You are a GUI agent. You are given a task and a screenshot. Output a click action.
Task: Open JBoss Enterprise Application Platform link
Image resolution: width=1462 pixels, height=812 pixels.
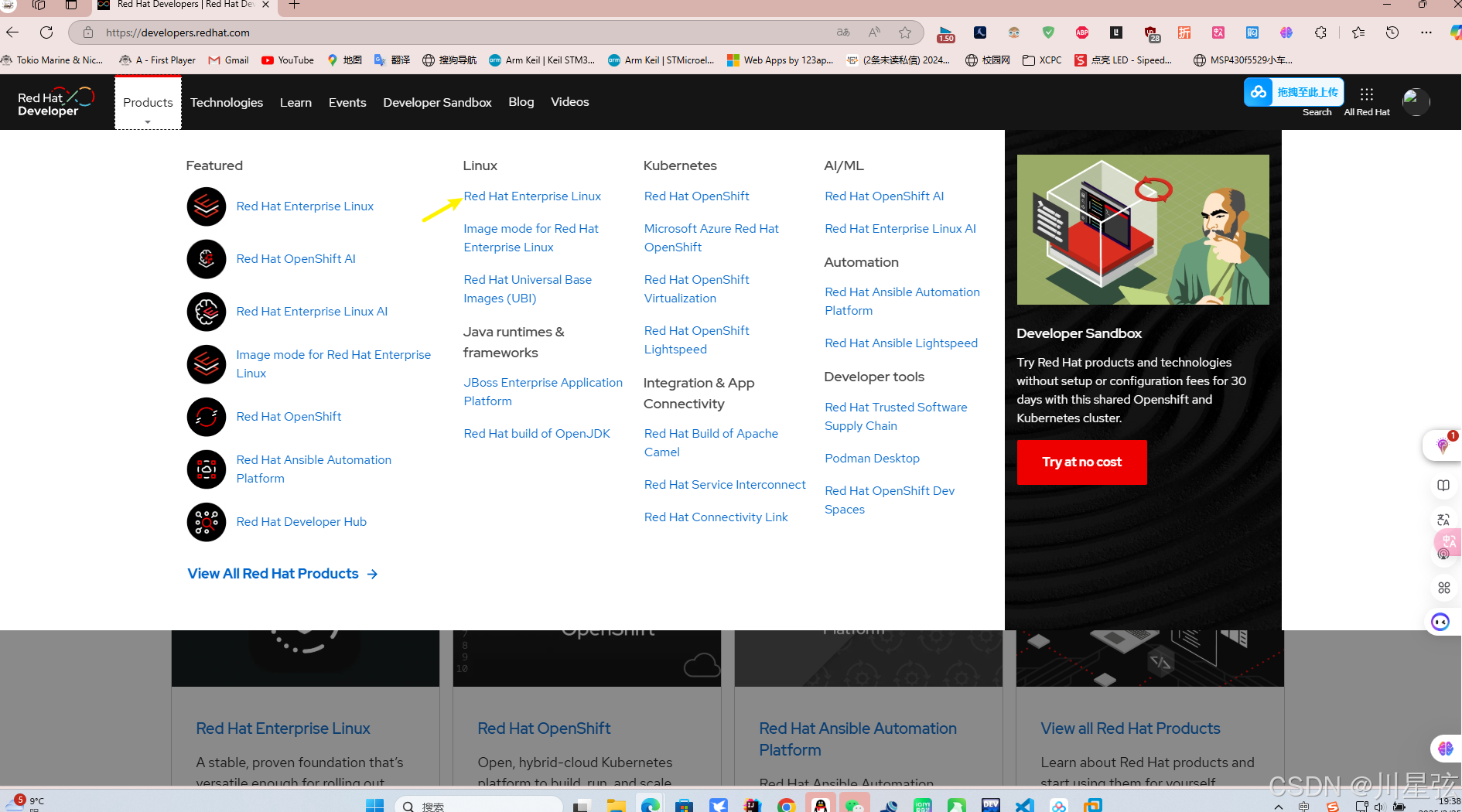pos(543,392)
